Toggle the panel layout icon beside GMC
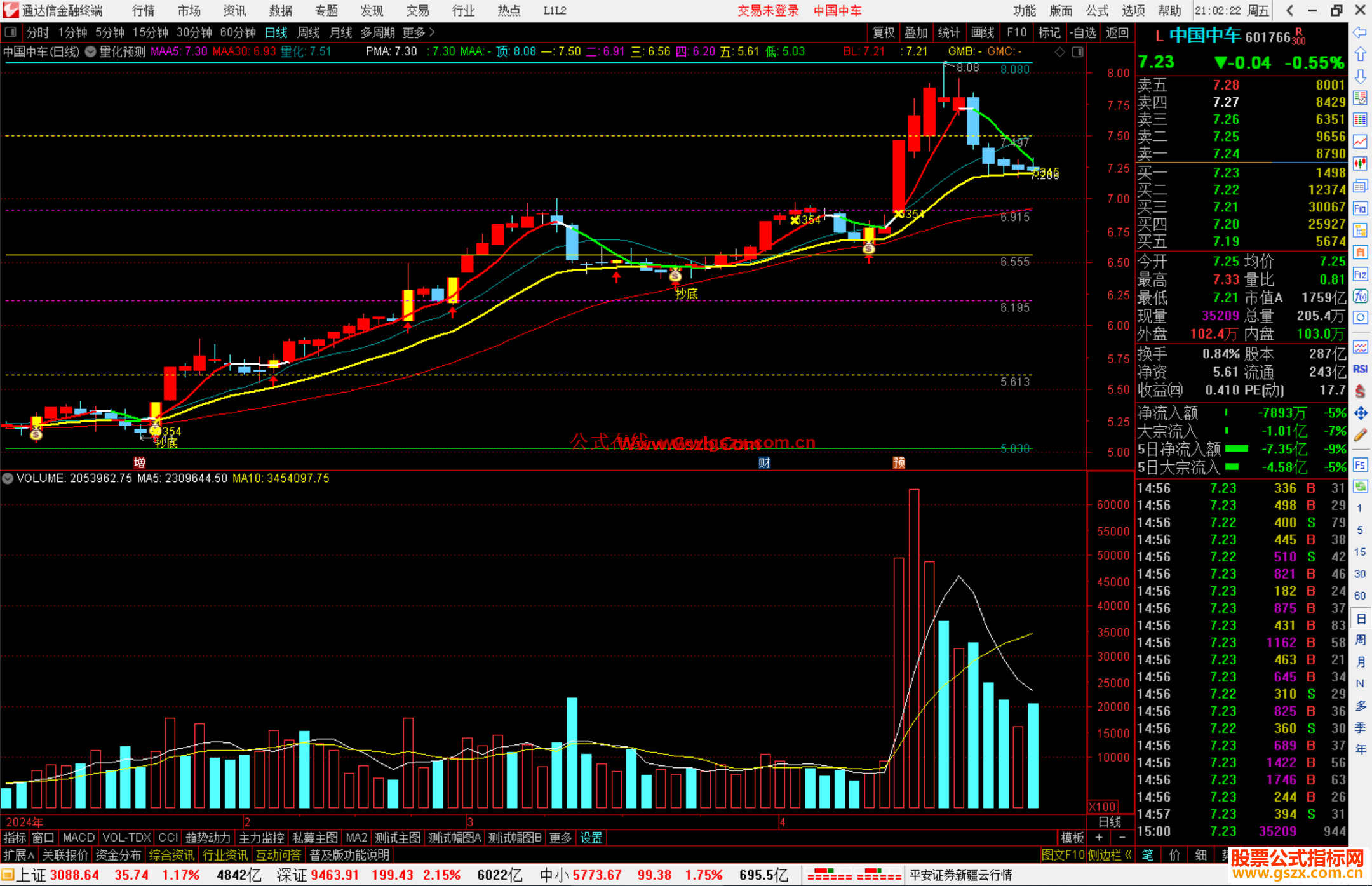 click(1077, 52)
